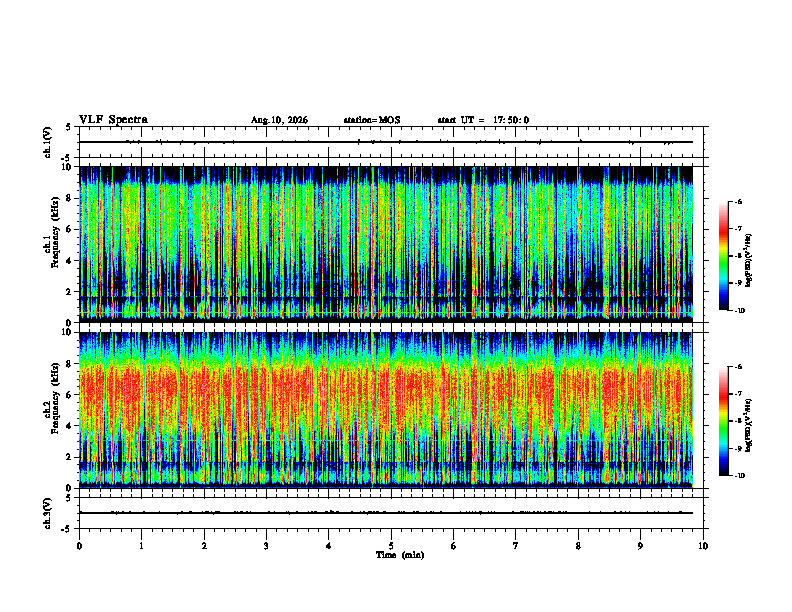
Task: Click the 'Time (min)' x-axis label
Action: click(x=400, y=555)
